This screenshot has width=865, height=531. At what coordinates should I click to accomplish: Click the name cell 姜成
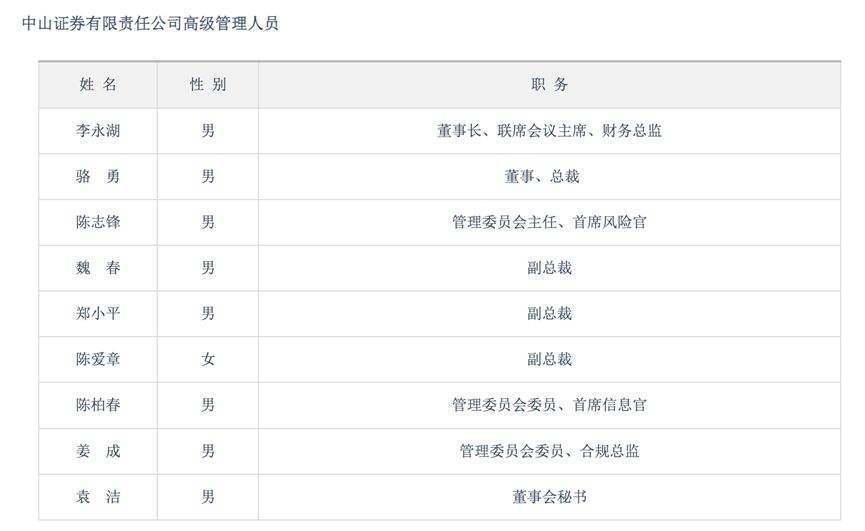[98, 451]
